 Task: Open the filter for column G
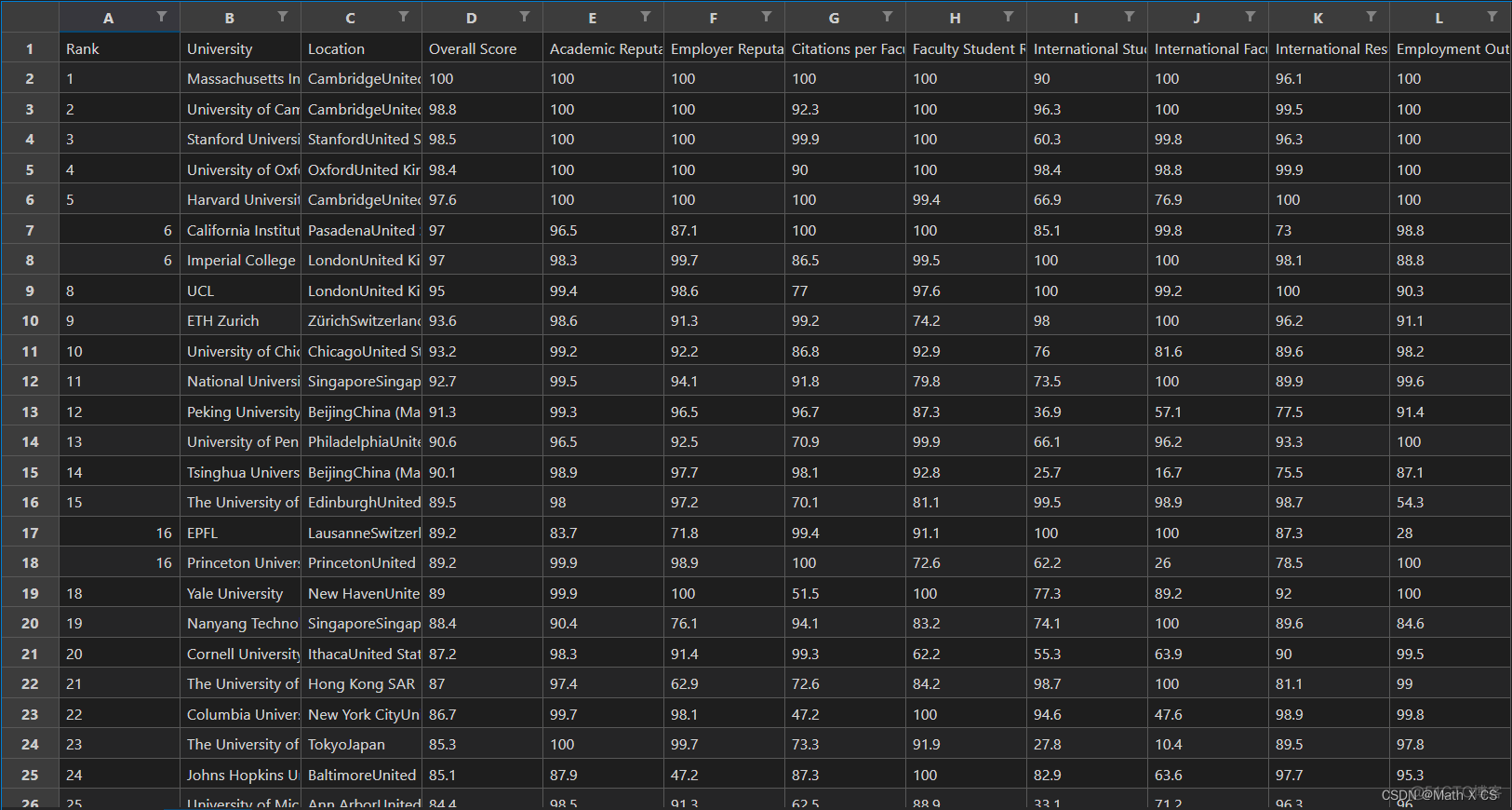[888, 17]
